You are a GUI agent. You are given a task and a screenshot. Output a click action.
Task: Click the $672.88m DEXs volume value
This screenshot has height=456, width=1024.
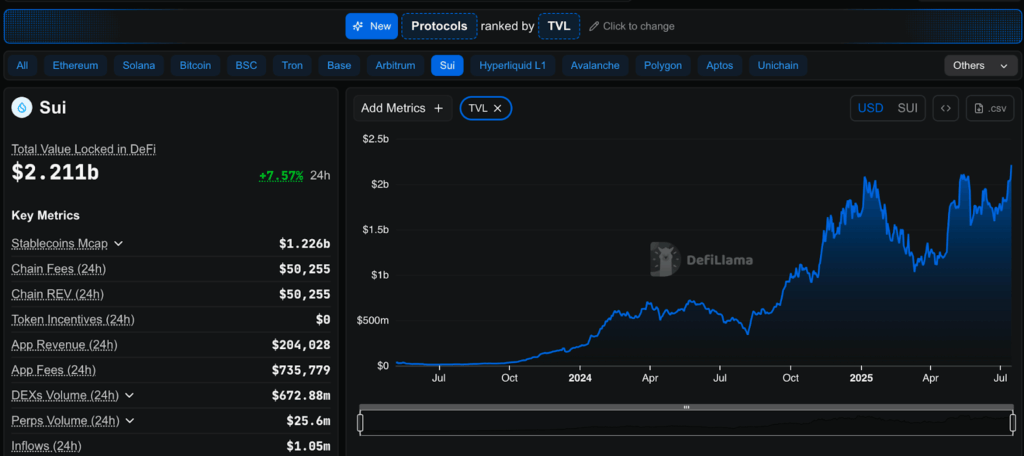click(301, 395)
